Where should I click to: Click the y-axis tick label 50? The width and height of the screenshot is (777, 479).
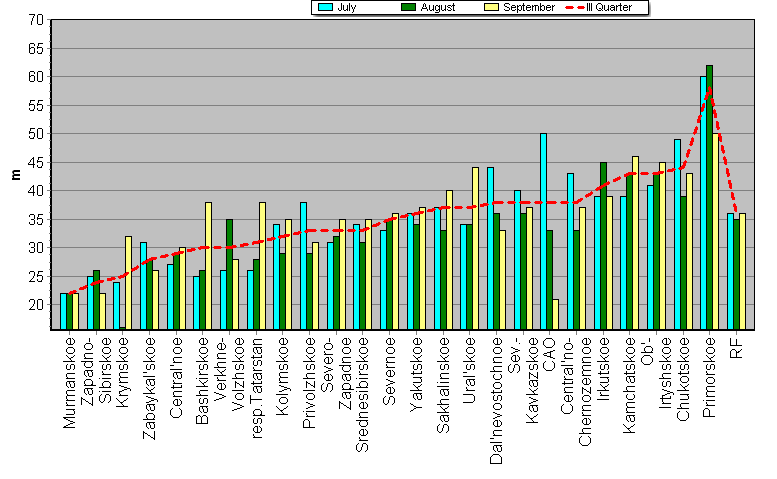36,134
